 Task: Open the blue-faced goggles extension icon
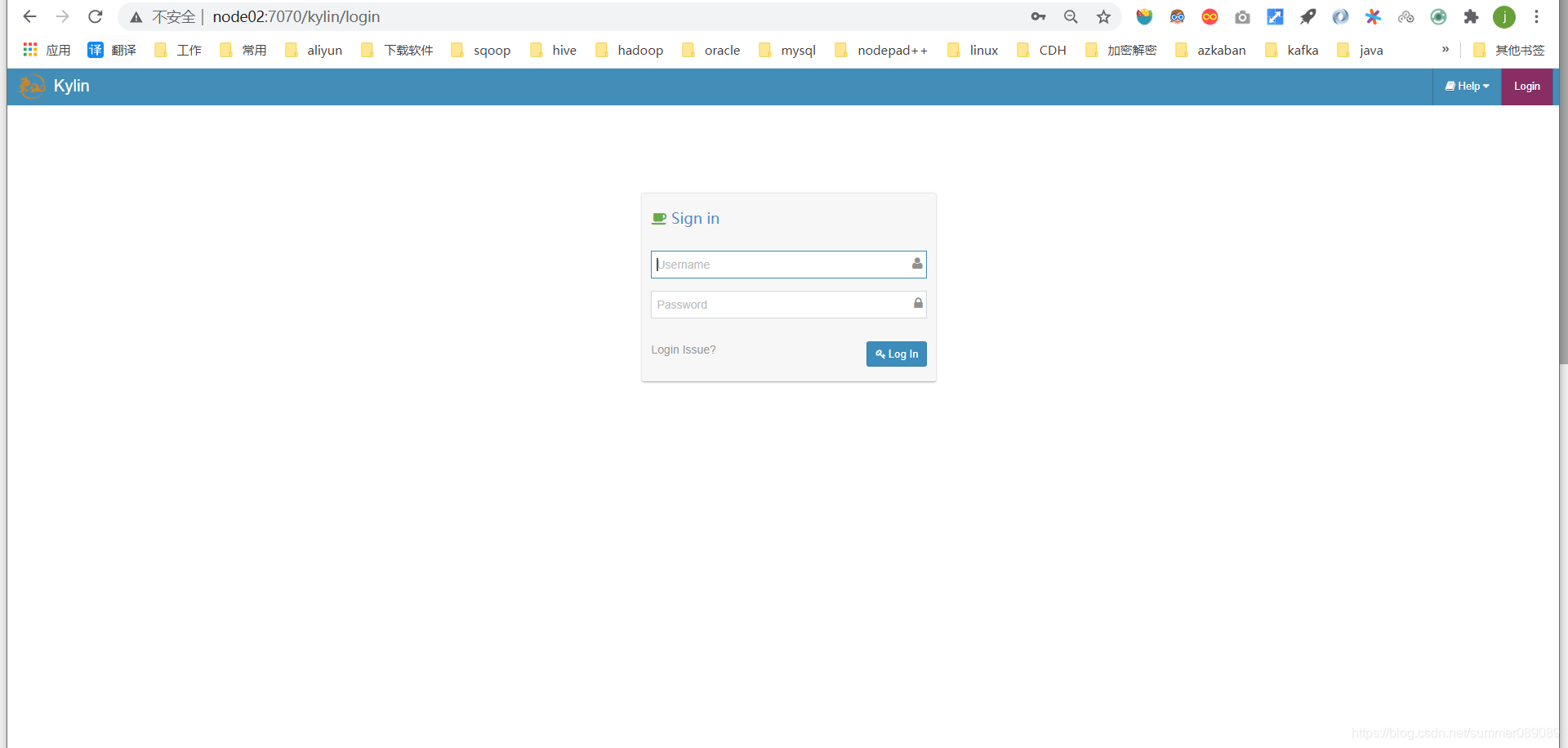tap(1177, 16)
